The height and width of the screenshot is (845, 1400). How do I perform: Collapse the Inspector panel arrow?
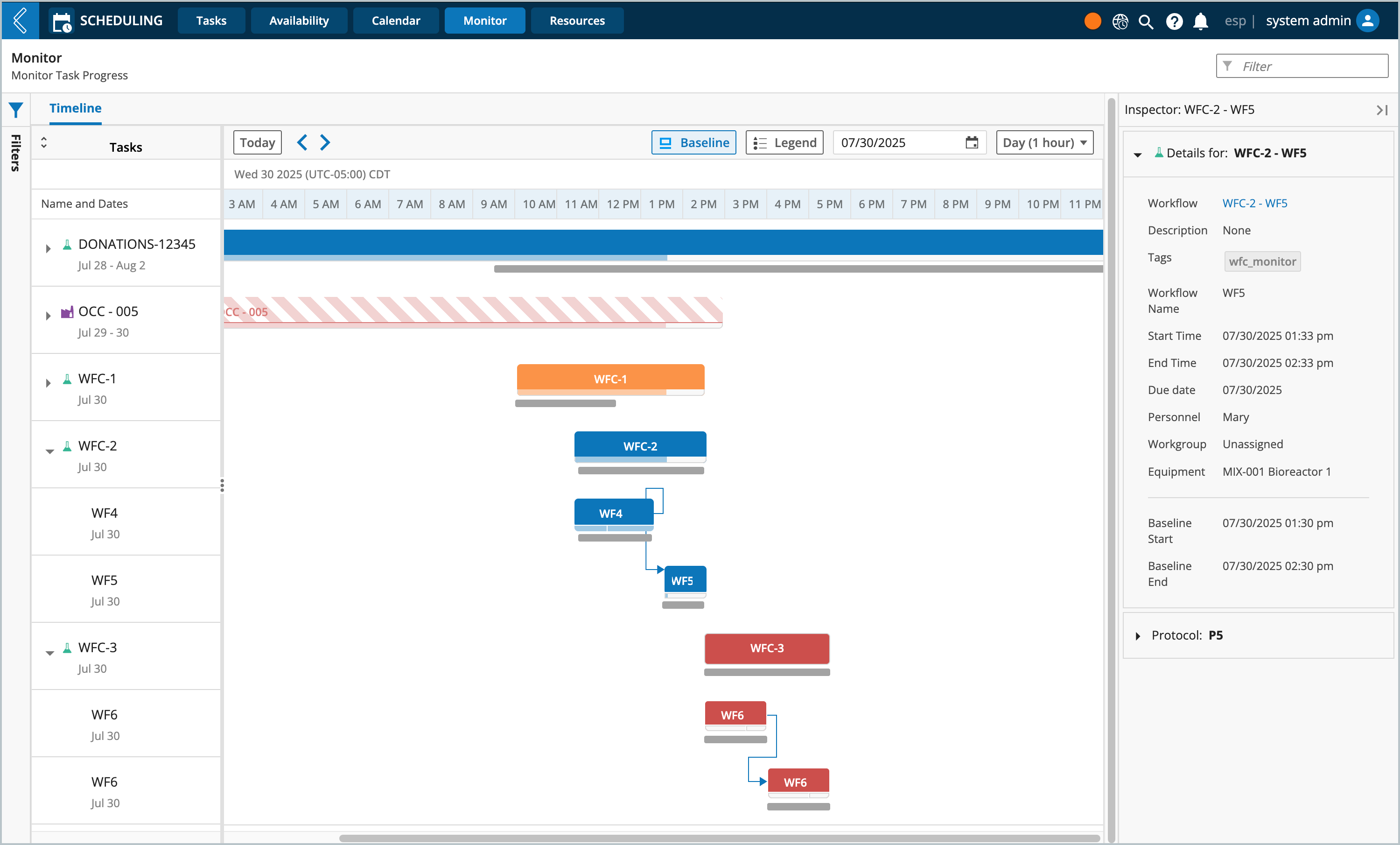[1382, 110]
